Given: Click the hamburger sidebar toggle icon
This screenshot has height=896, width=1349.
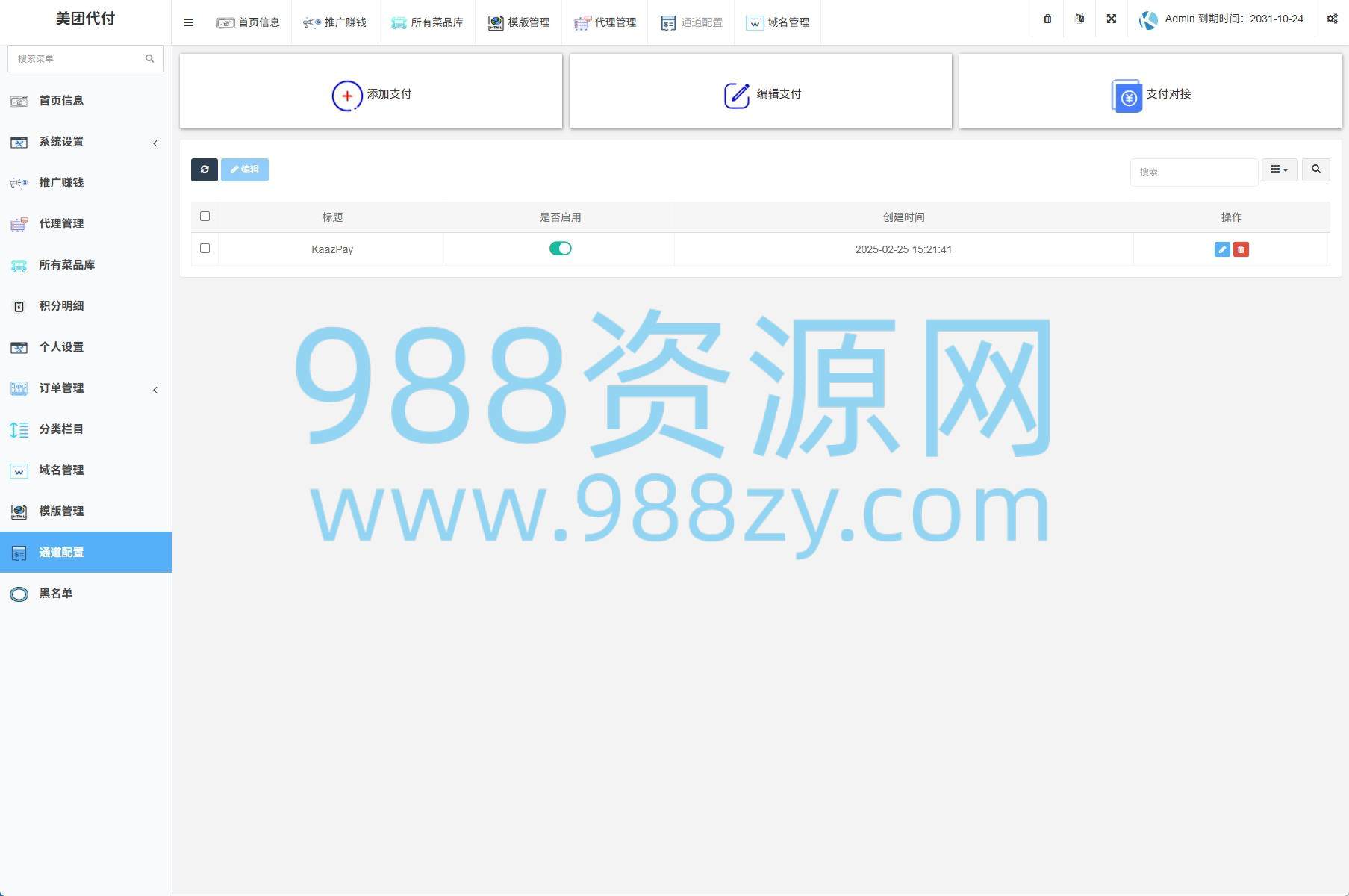Looking at the screenshot, I should [x=188, y=22].
